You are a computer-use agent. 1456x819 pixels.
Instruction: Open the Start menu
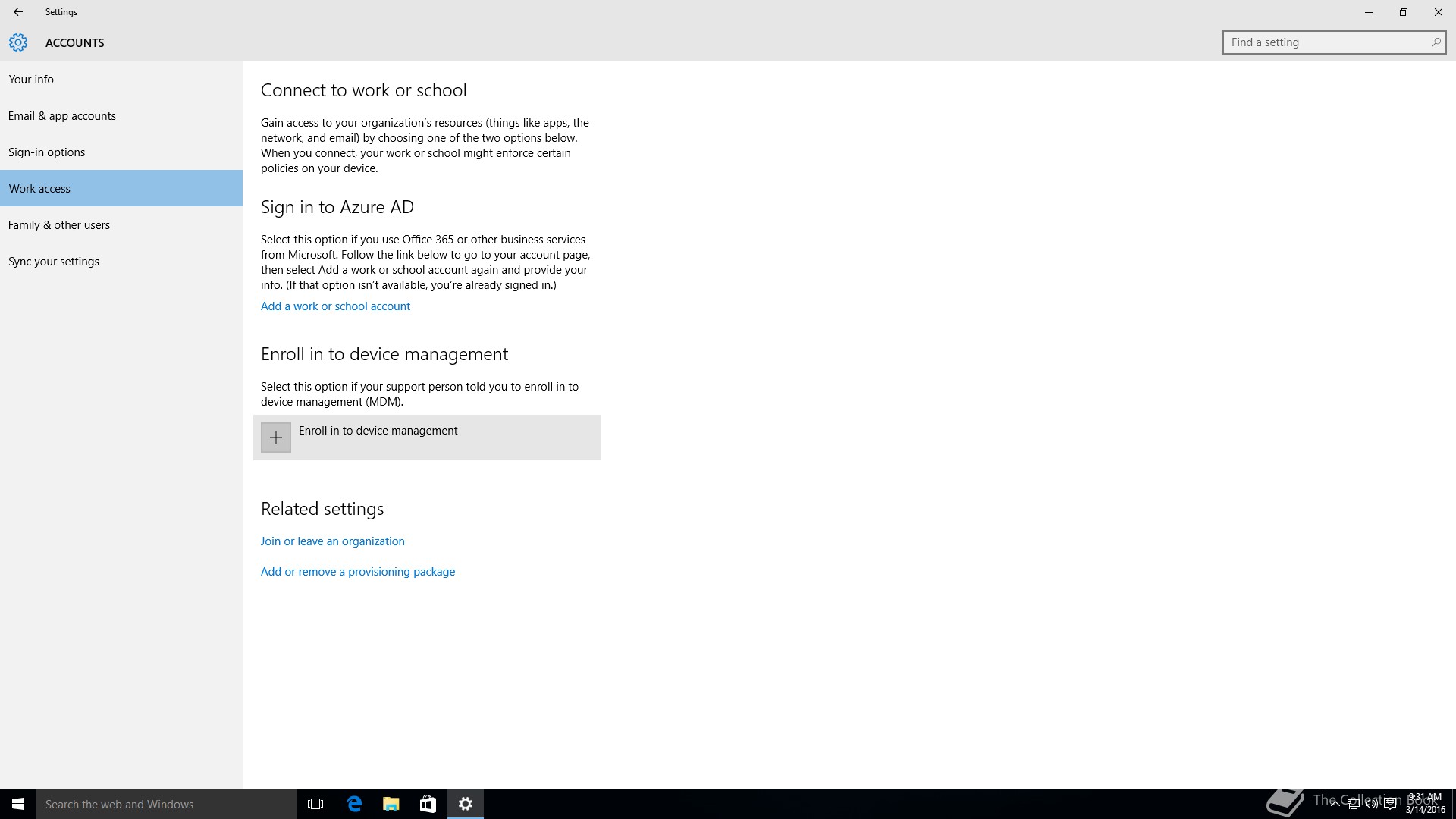pos(18,804)
